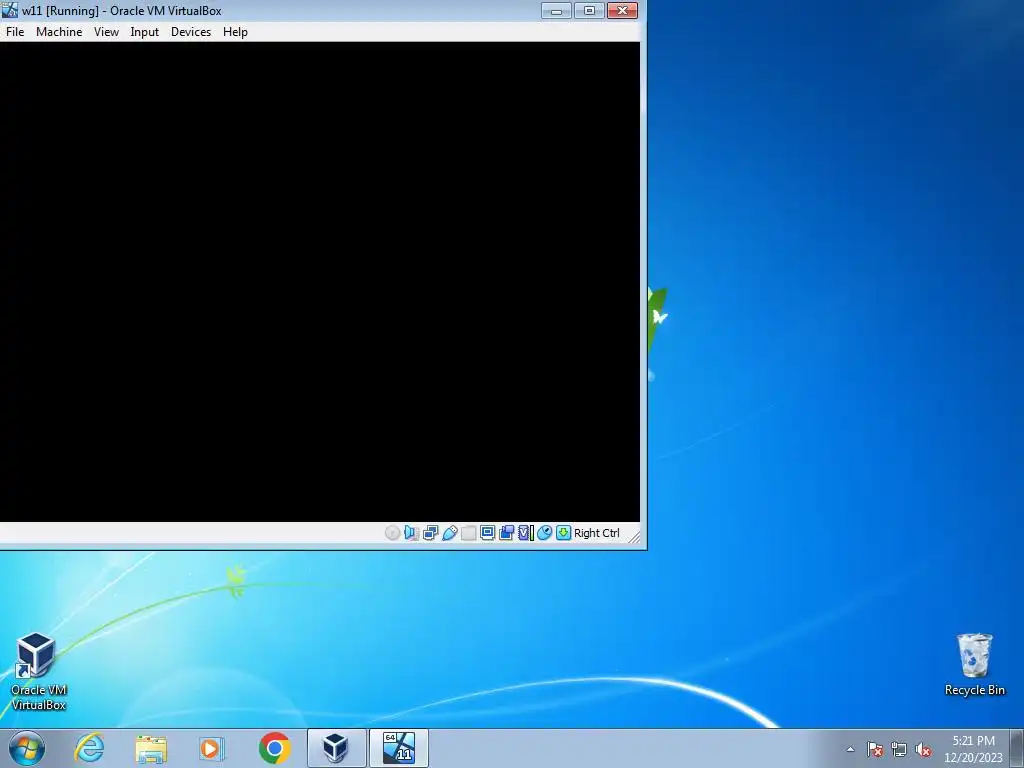Click the network tray icon
The image size is (1024, 768).
click(x=899, y=749)
